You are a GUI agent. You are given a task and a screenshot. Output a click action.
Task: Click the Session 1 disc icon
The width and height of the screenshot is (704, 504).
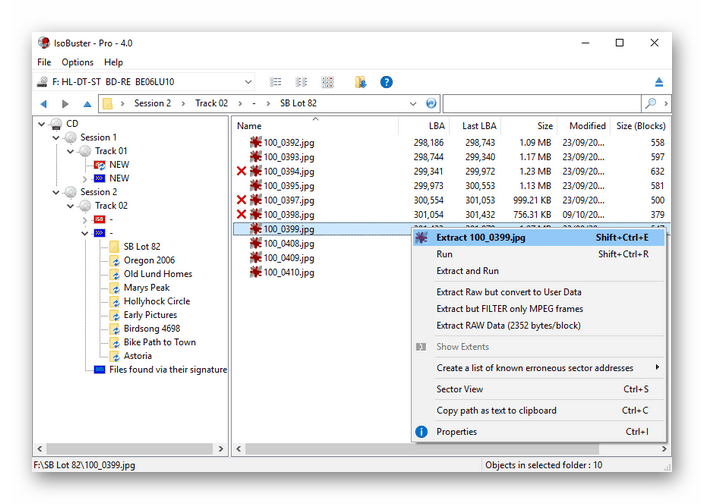(x=70, y=137)
